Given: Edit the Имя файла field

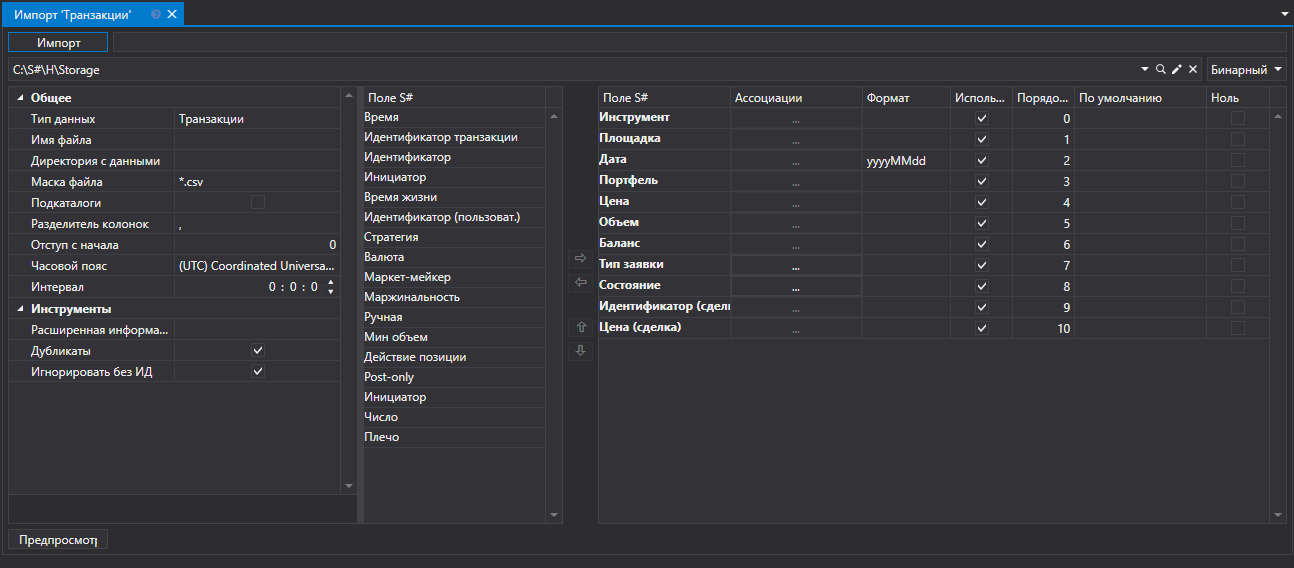Looking at the screenshot, I should pos(257,140).
